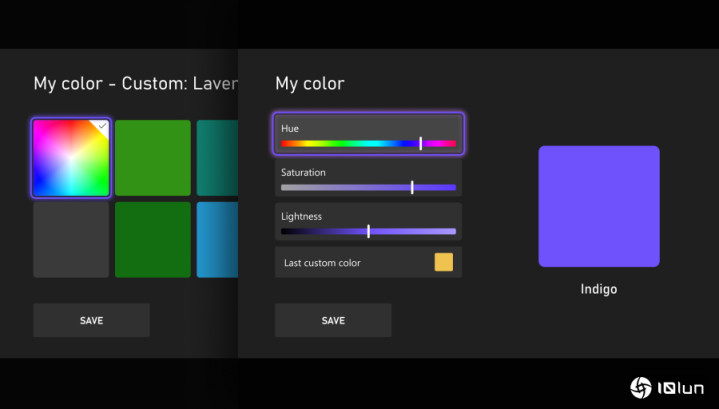Select the rainbow custom color tile

(x=70, y=158)
